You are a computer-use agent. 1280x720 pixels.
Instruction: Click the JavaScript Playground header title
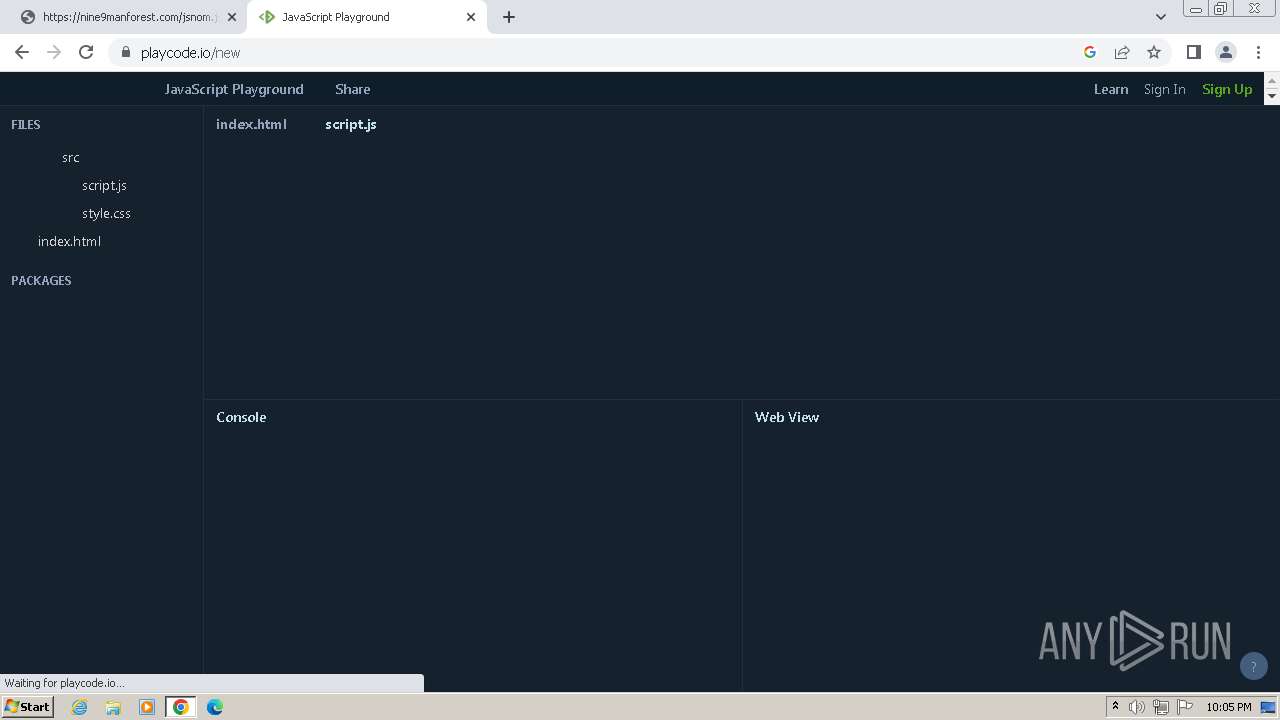click(x=234, y=89)
